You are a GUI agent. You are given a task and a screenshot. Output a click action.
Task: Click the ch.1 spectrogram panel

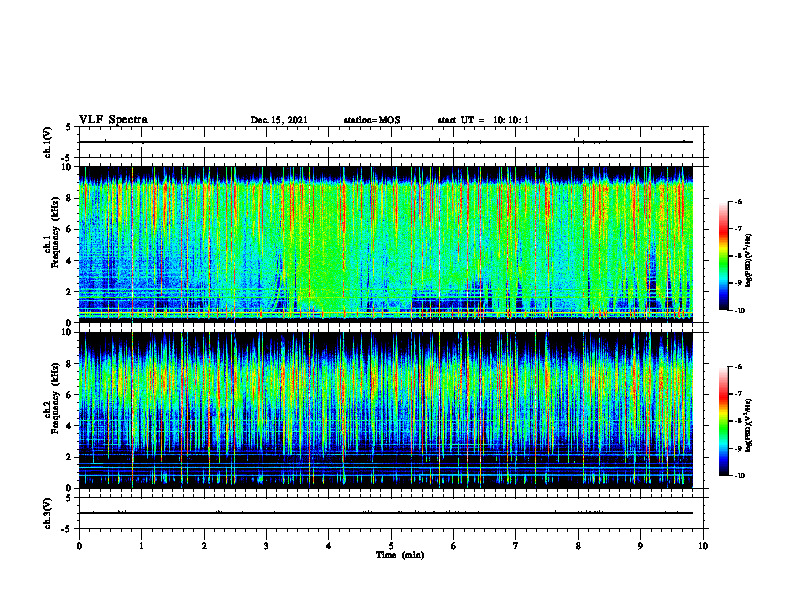pos(385,244)
